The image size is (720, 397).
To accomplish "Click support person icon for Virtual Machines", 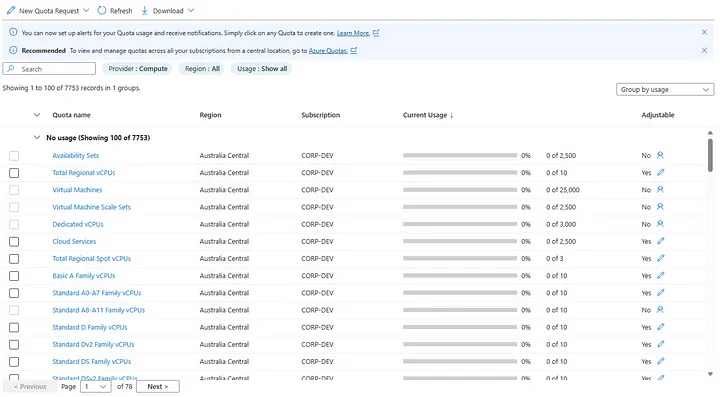I will pos(660,190).
